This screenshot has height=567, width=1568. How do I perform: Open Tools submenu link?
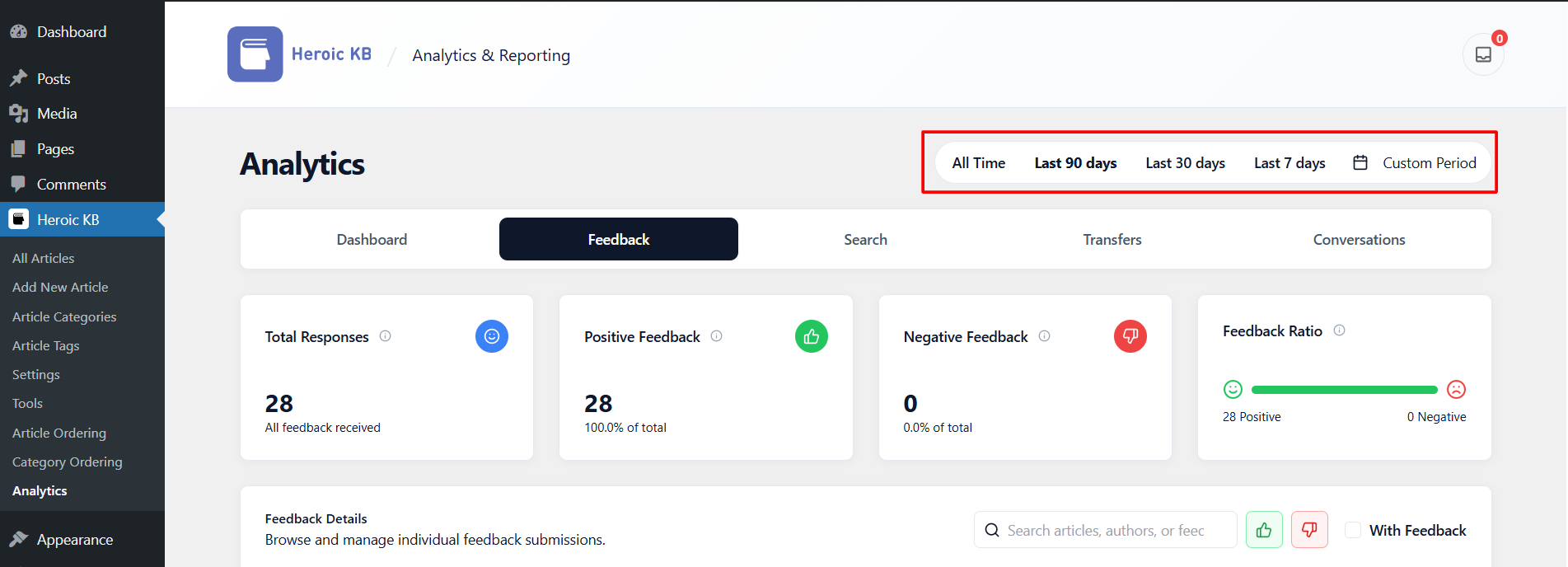click(x=27, y=403)
